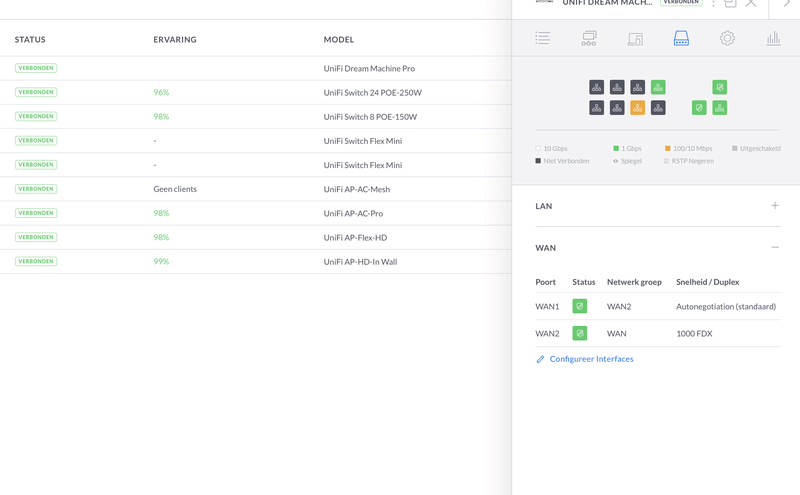Click the 100/10 Mbps legend entry
This screenshot has width=800, height=495.
(x=688, y=148)
